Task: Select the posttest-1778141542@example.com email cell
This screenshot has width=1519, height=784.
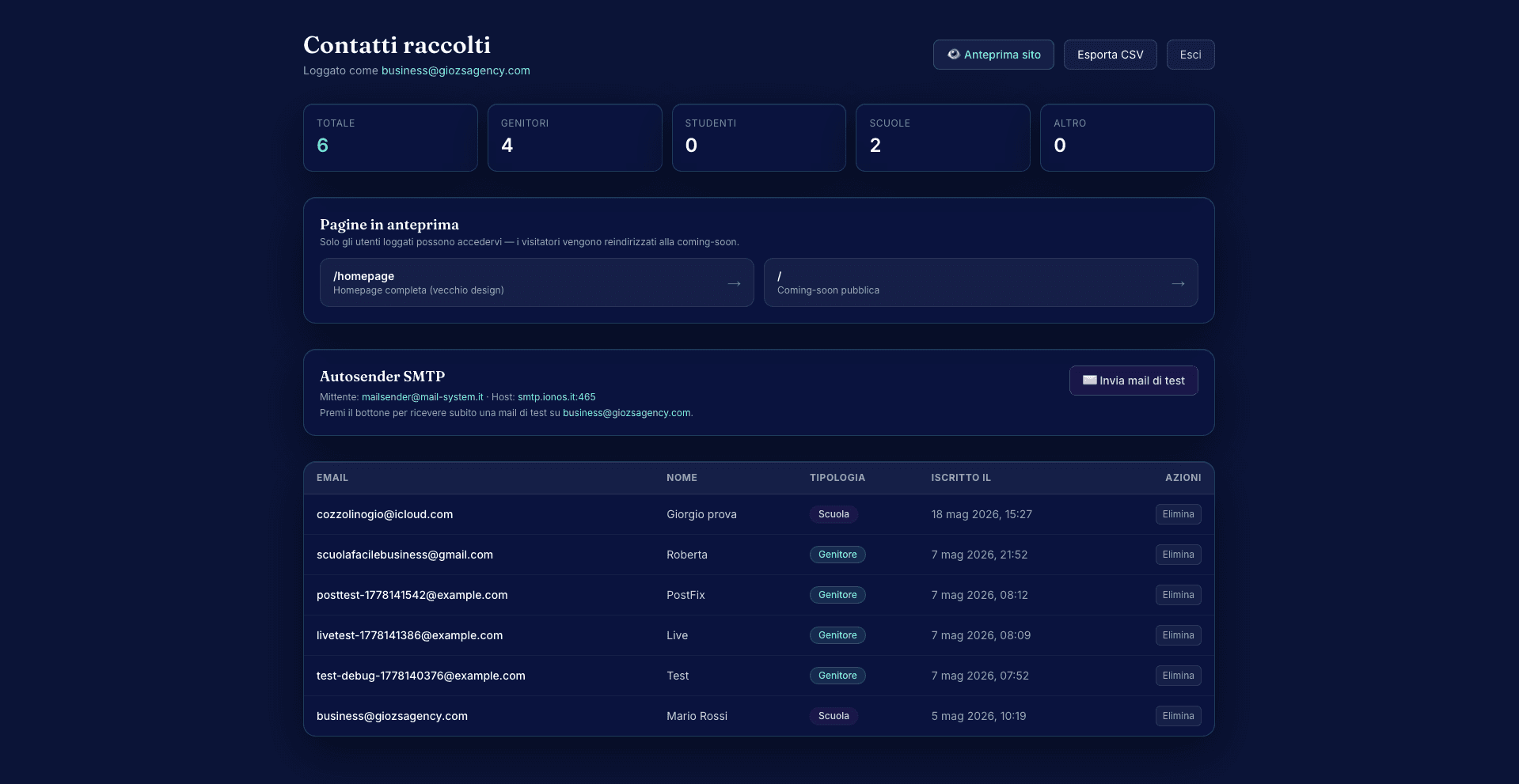Action: click(412, 595)
